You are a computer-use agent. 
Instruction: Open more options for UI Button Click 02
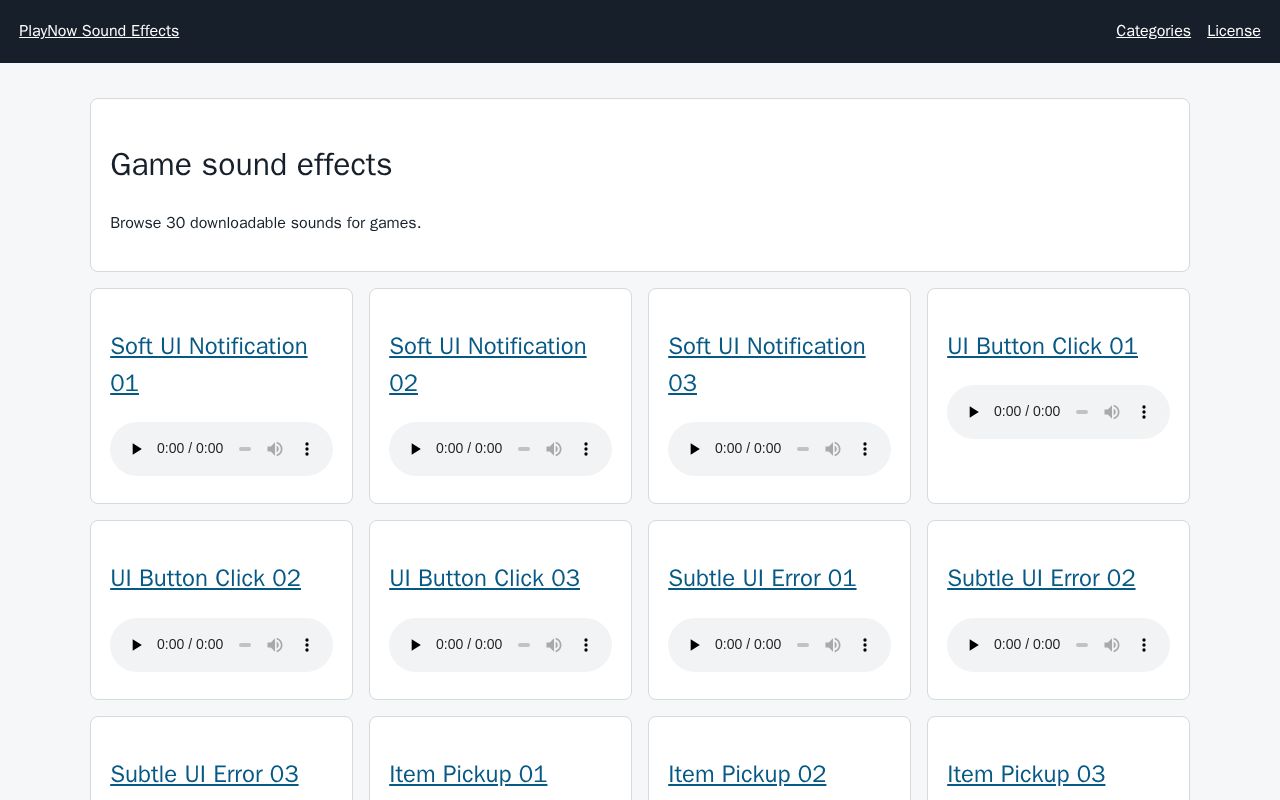[307, 645]
